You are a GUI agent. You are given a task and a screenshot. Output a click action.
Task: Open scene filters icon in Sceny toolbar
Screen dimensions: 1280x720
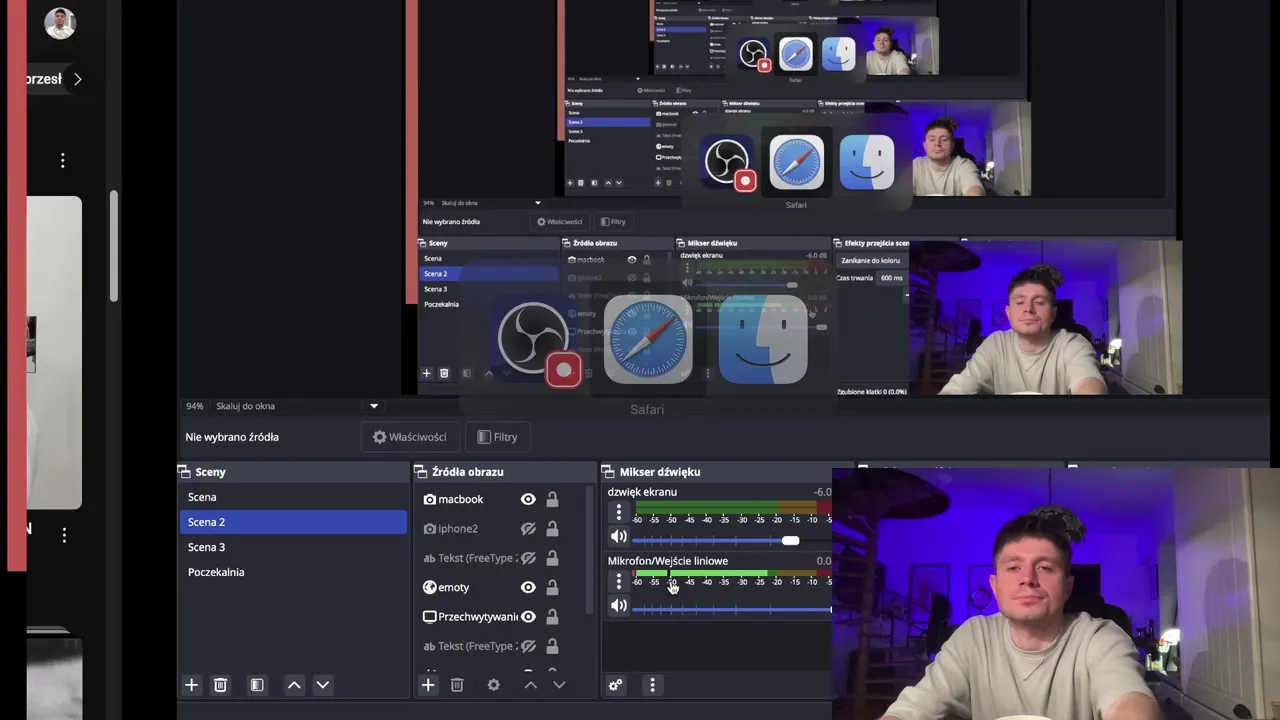point(257,685)
